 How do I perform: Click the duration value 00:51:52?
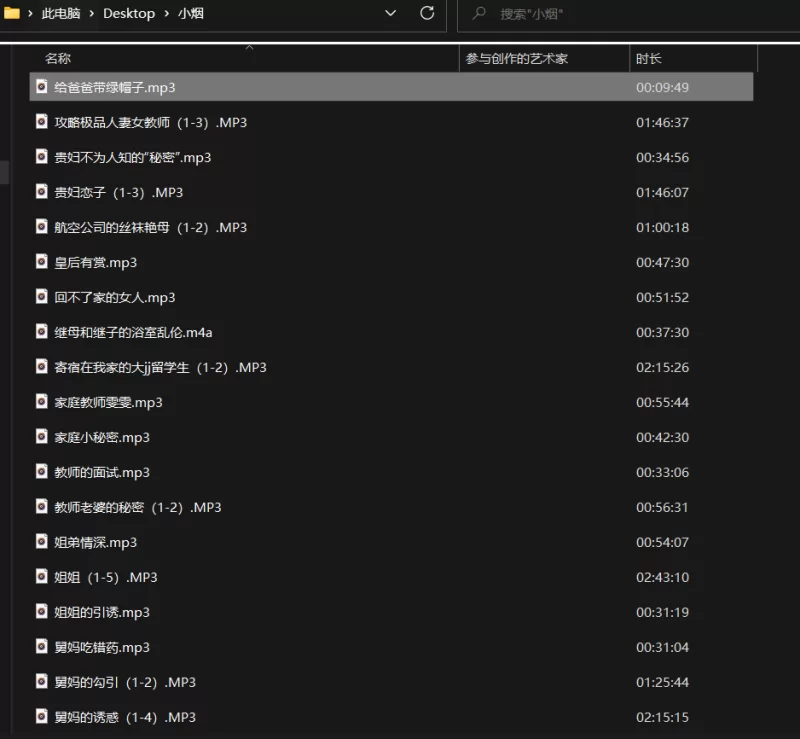coord(662,297)
